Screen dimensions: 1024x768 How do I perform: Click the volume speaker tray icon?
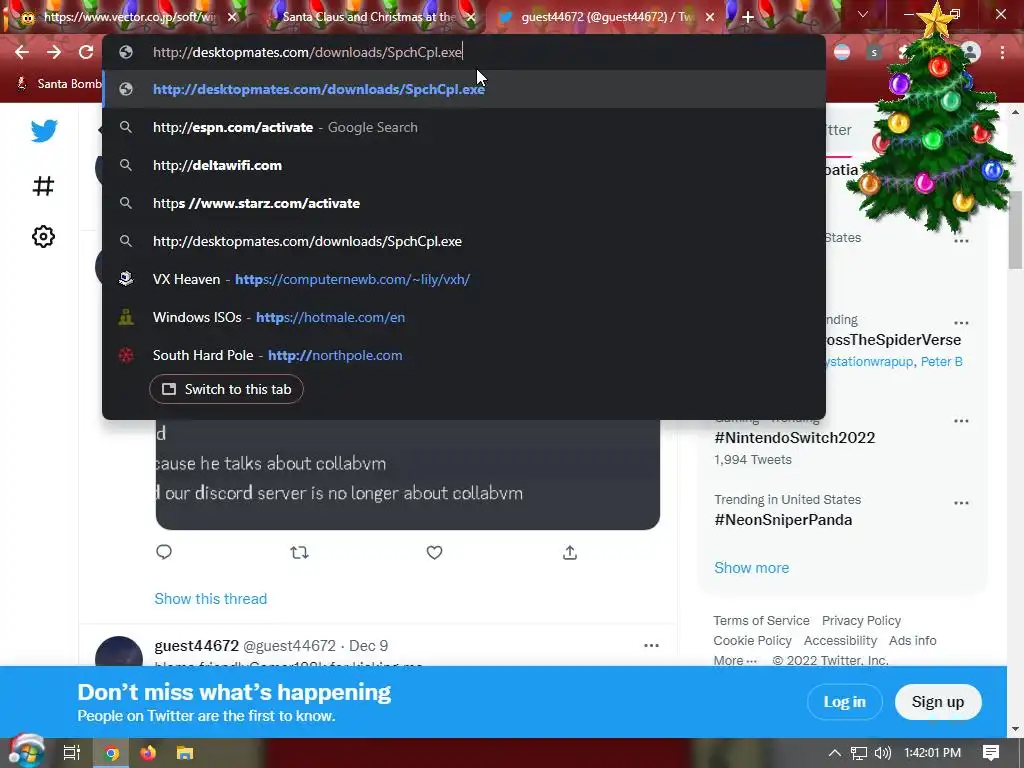(882, 753)
